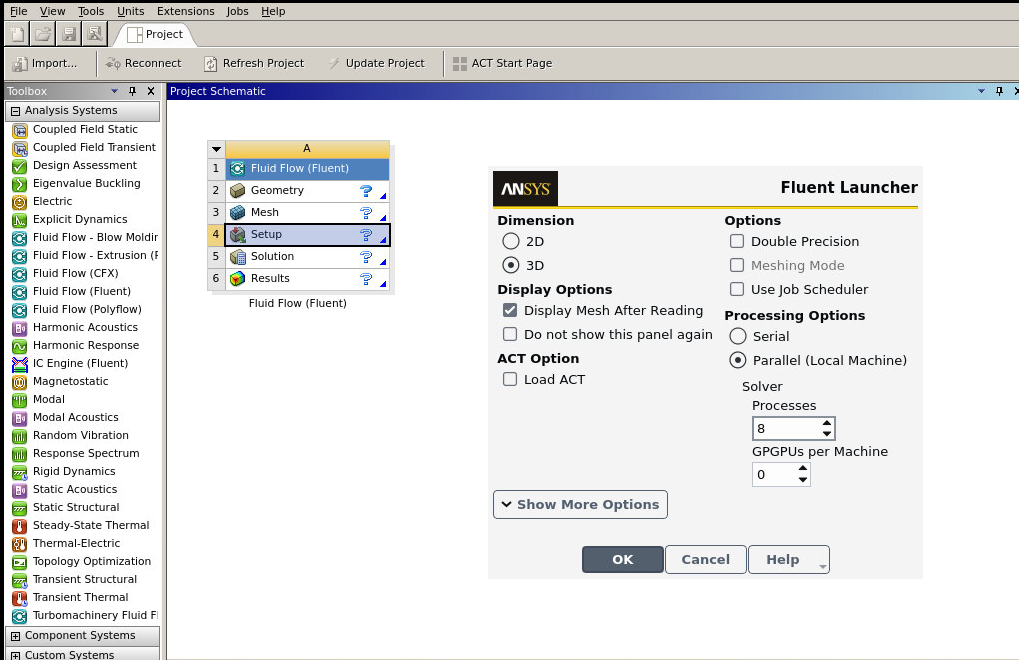Expand Custom Systems group
The image size is (1019, 660).
click(x=16, y=655)
